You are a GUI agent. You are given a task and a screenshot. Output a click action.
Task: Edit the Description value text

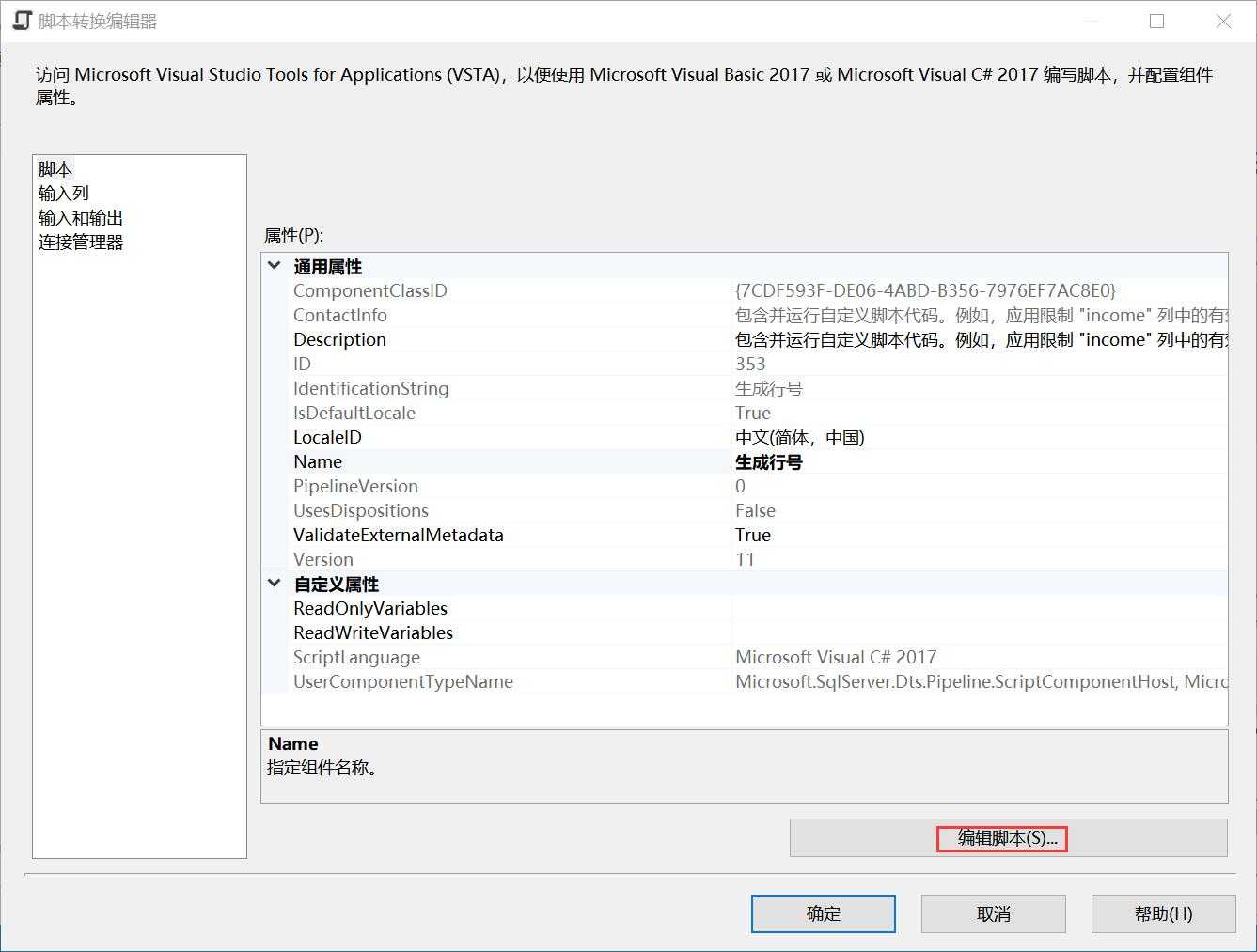tap(981, 339)
